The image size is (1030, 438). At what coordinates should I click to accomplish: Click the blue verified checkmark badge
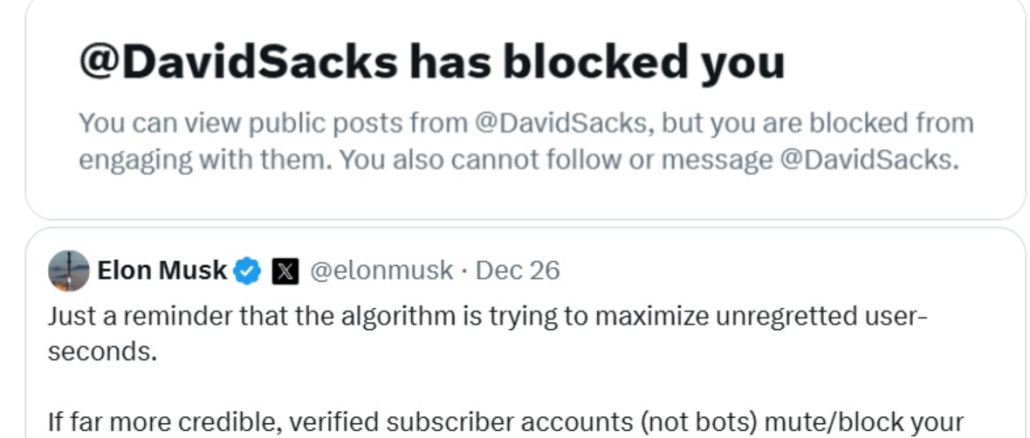tap(247, 270)
